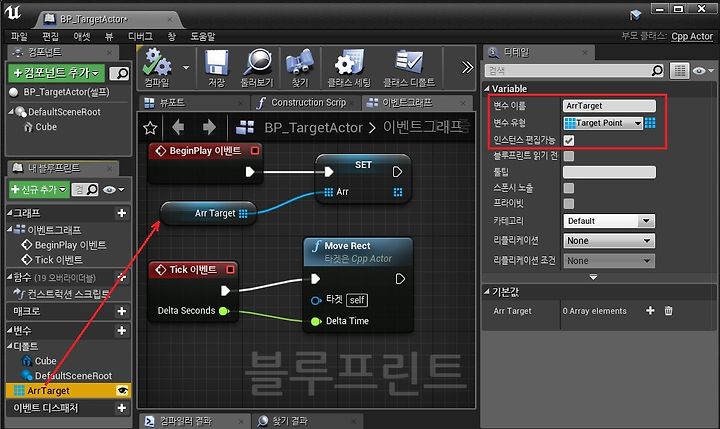720x429 pixels.
Task: Open Find with the binoculars icon
Action: (299, 68)
